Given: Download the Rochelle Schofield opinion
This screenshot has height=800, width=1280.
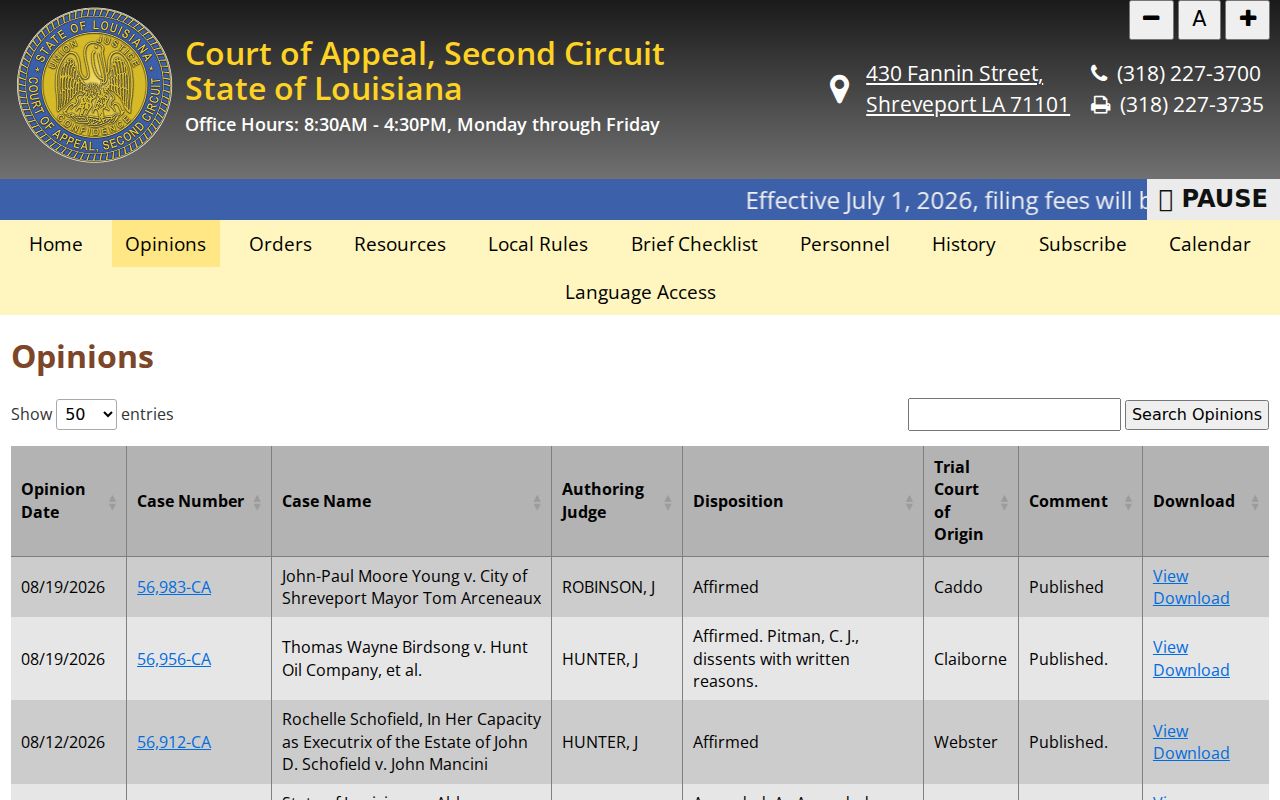Looking at the screenshot, I should pos(1191,753).
